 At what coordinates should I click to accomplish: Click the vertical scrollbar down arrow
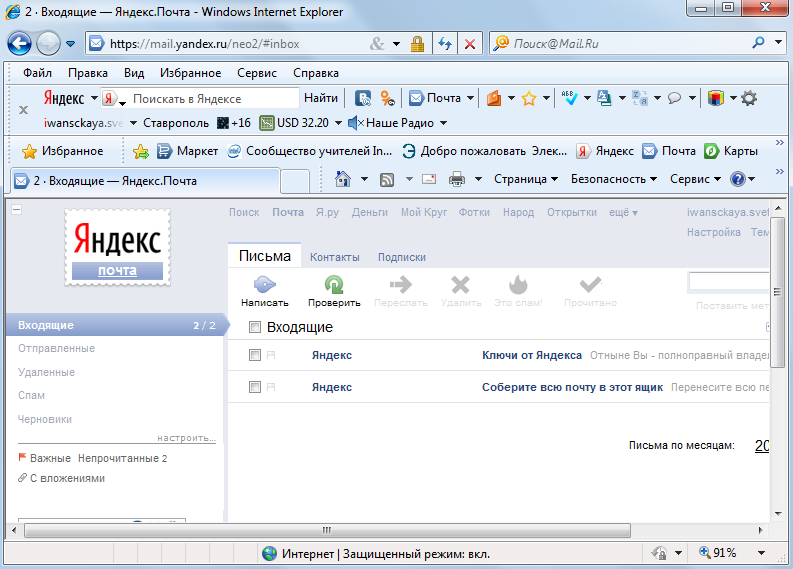[778, 514]
